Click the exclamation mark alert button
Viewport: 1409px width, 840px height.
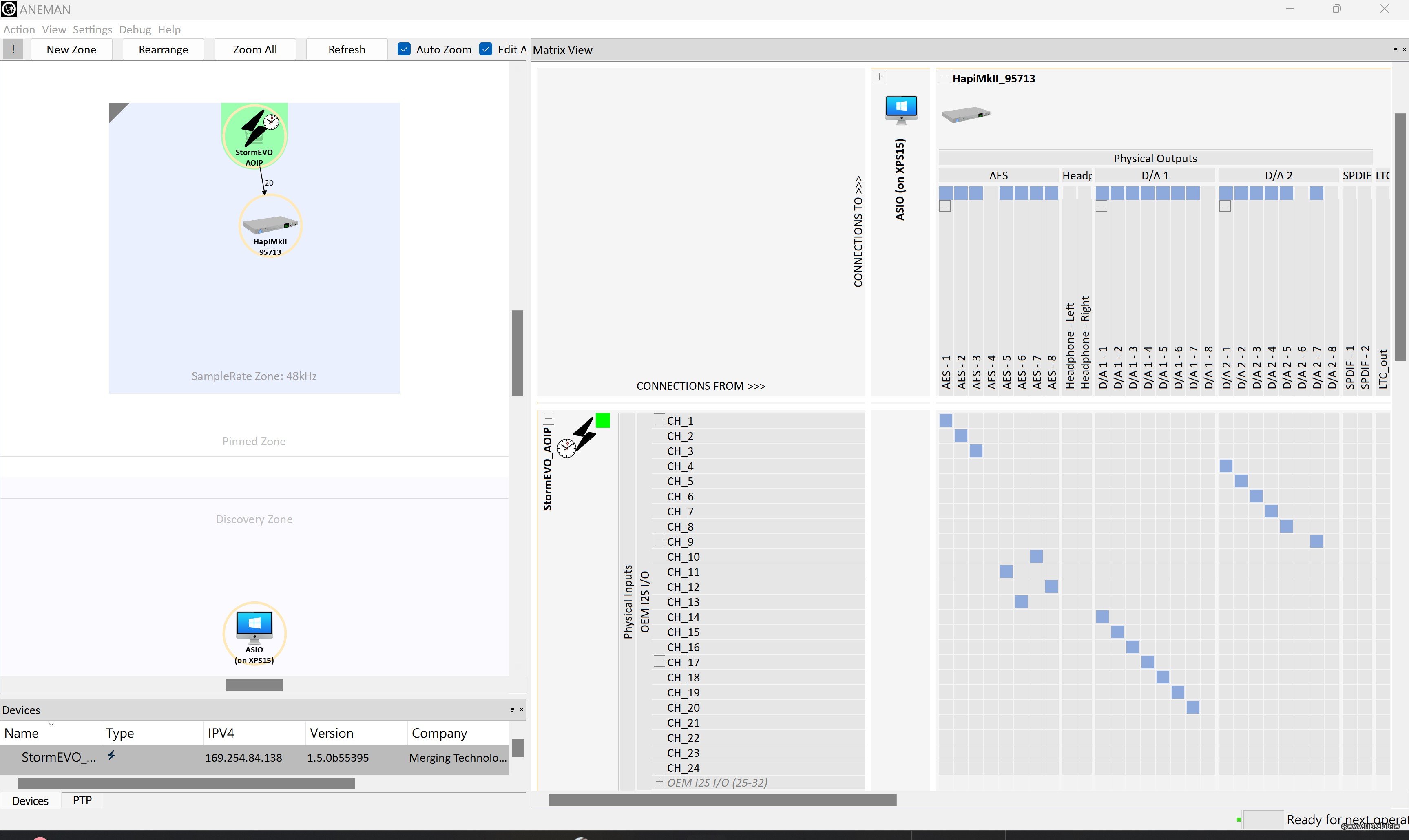click(13, 49)
